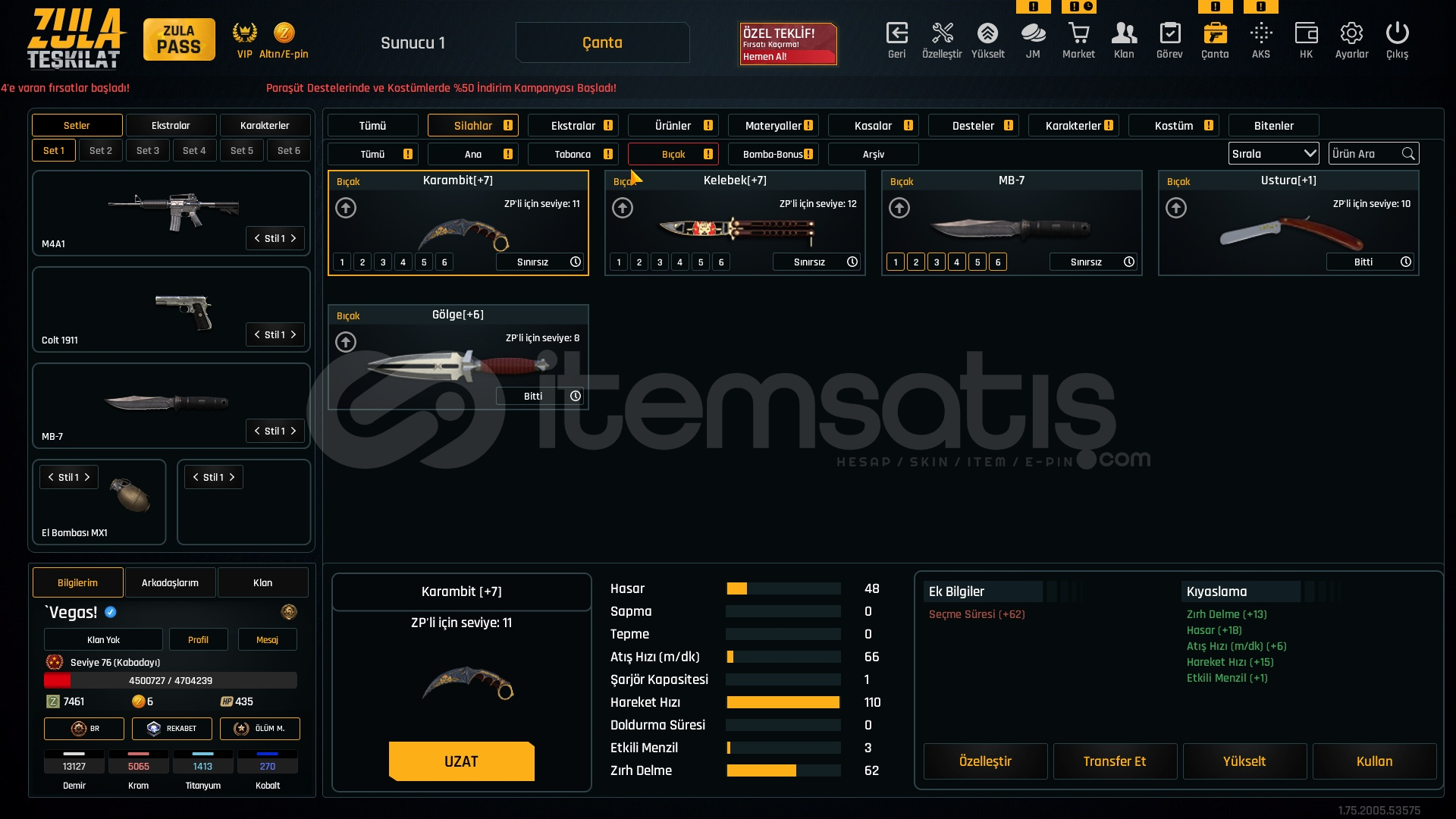Screen dimensions: 1456x819
Task: Click the Hareket Hızı stat bar
Action: pos(783,702)
